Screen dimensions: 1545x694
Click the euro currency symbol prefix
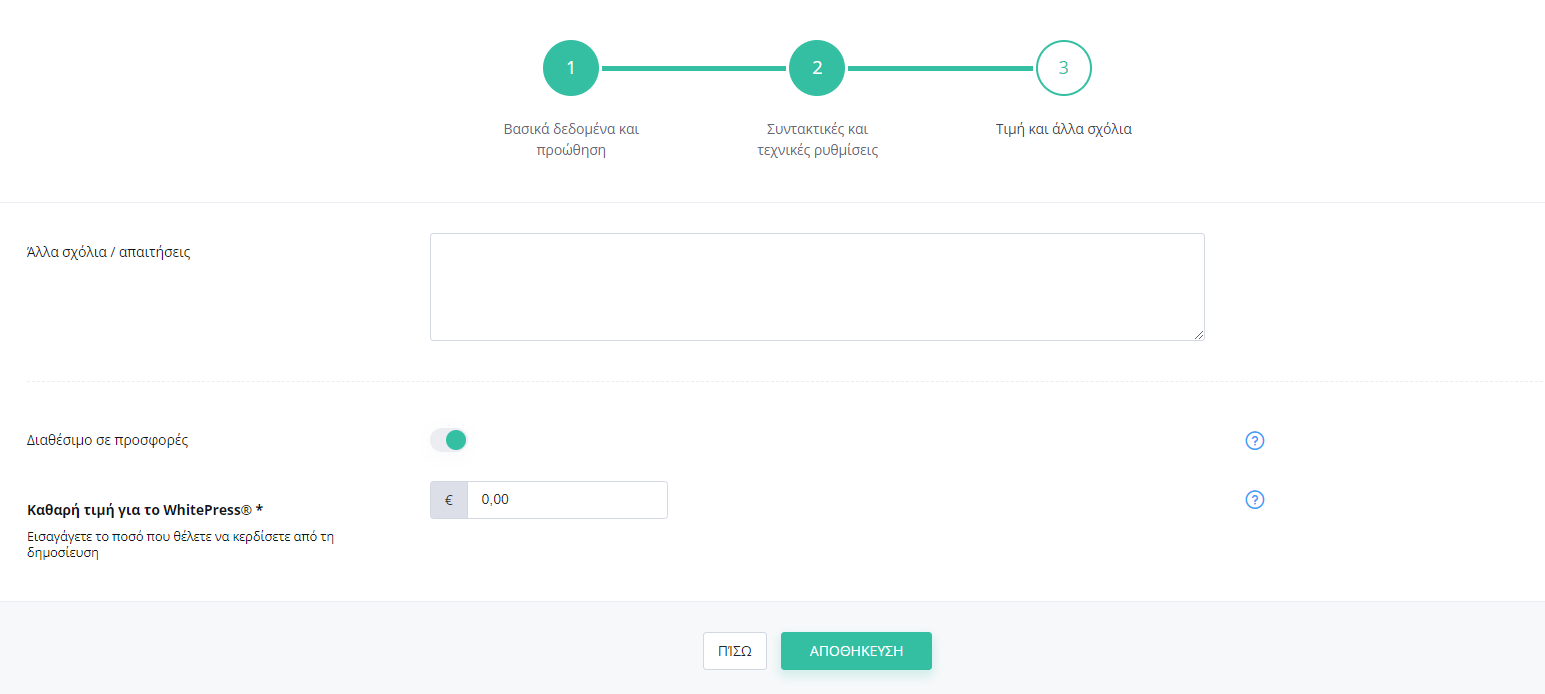449,500
